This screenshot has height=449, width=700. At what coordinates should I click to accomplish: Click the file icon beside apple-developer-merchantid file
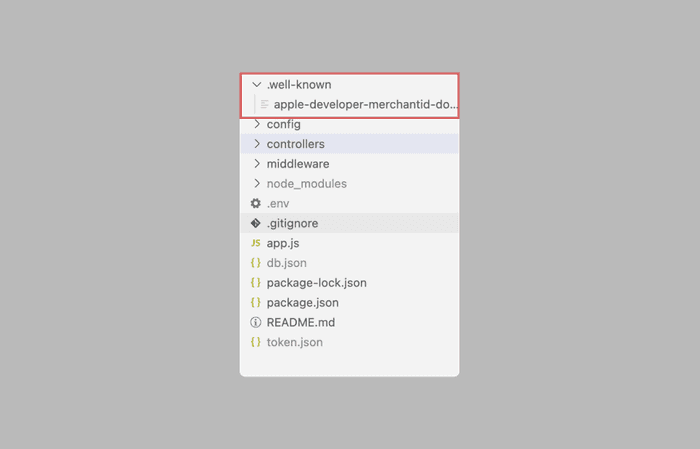[x=264, y=104]
